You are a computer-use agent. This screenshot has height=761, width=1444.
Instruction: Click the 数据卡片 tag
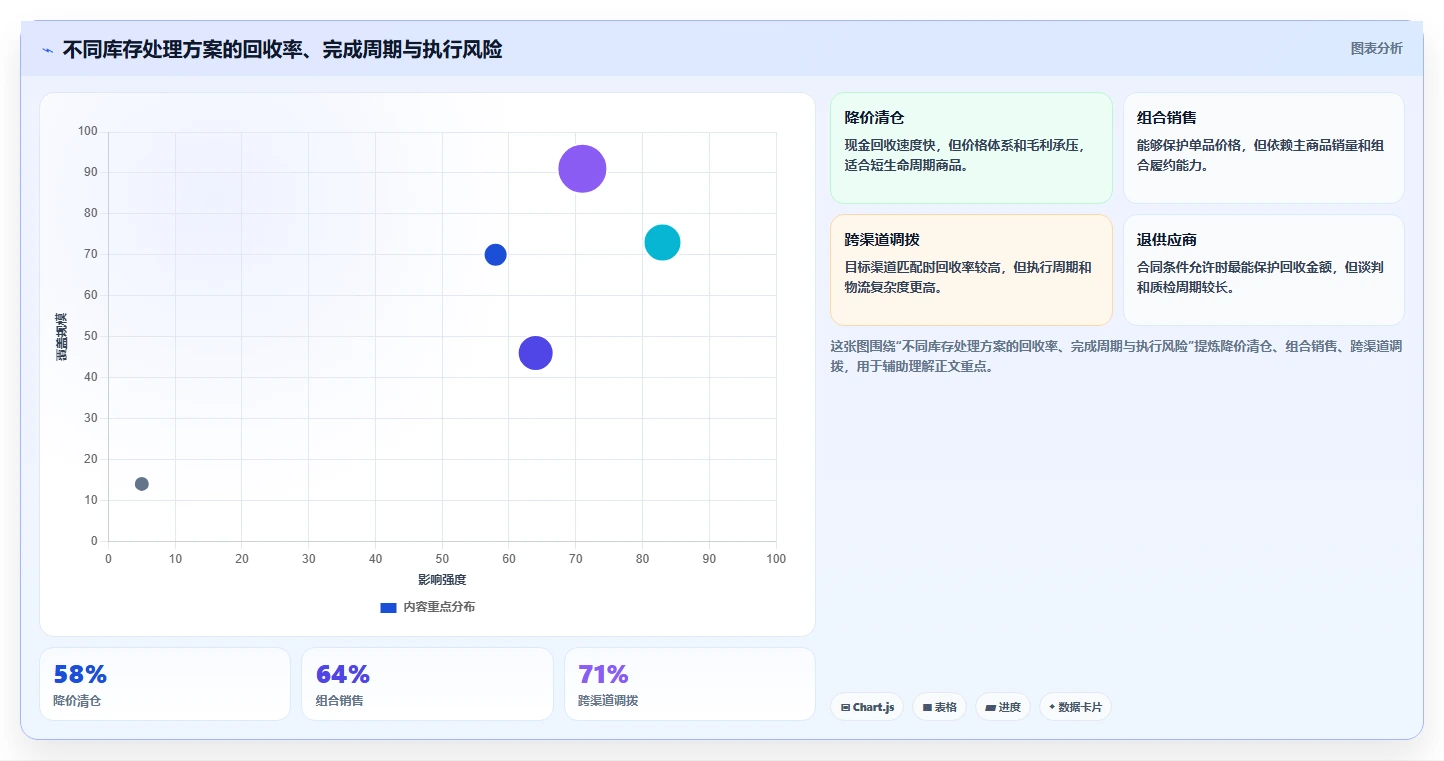click(x=1075, y=707)
